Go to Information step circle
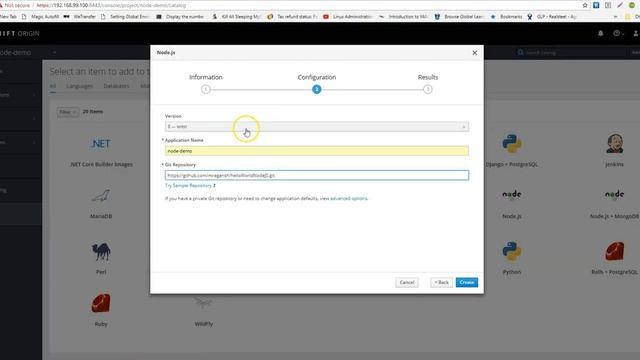The height and width of the screenshot is (360, 640). coord(206,89)
